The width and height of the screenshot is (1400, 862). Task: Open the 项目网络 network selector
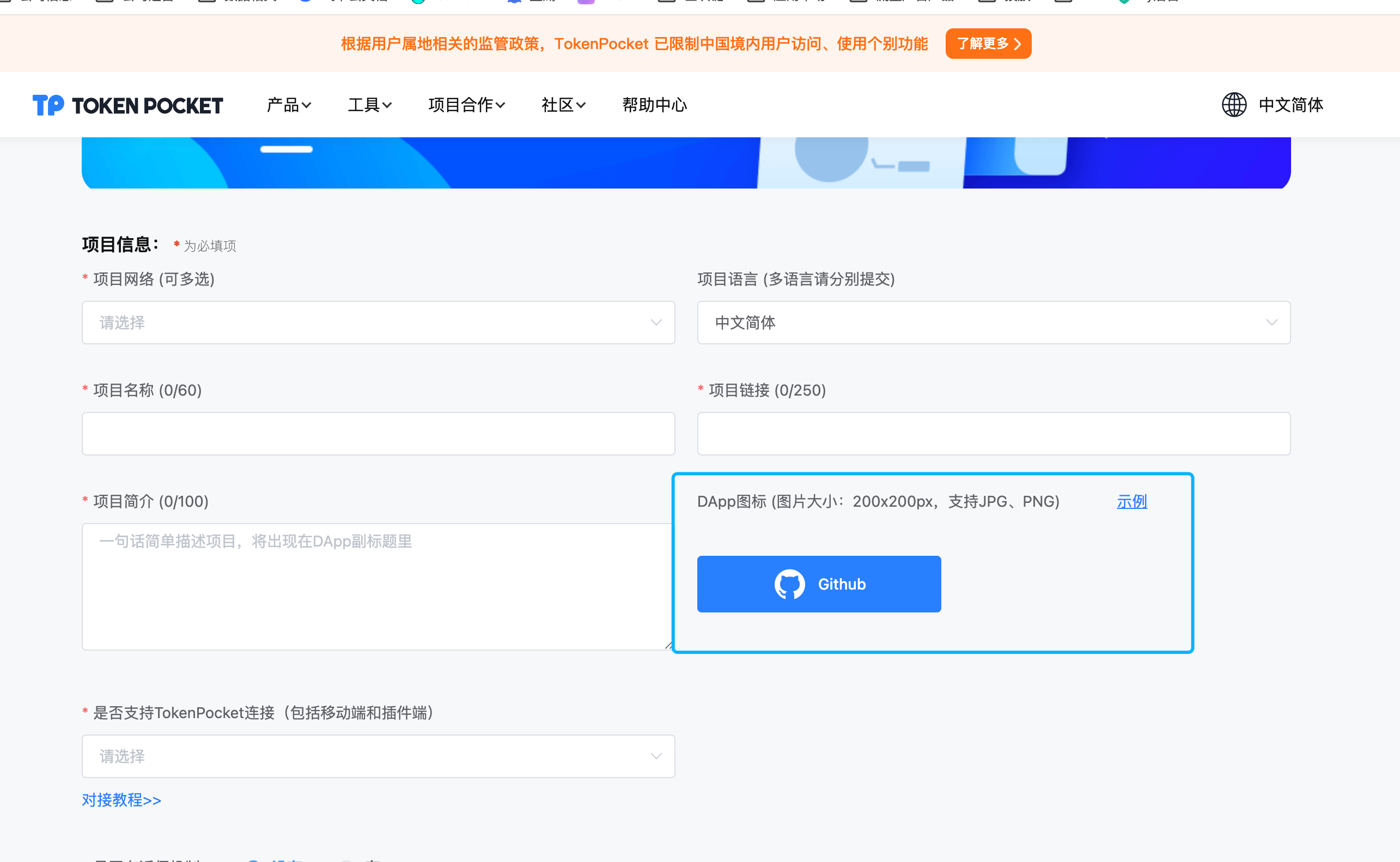tap(364, 323)
